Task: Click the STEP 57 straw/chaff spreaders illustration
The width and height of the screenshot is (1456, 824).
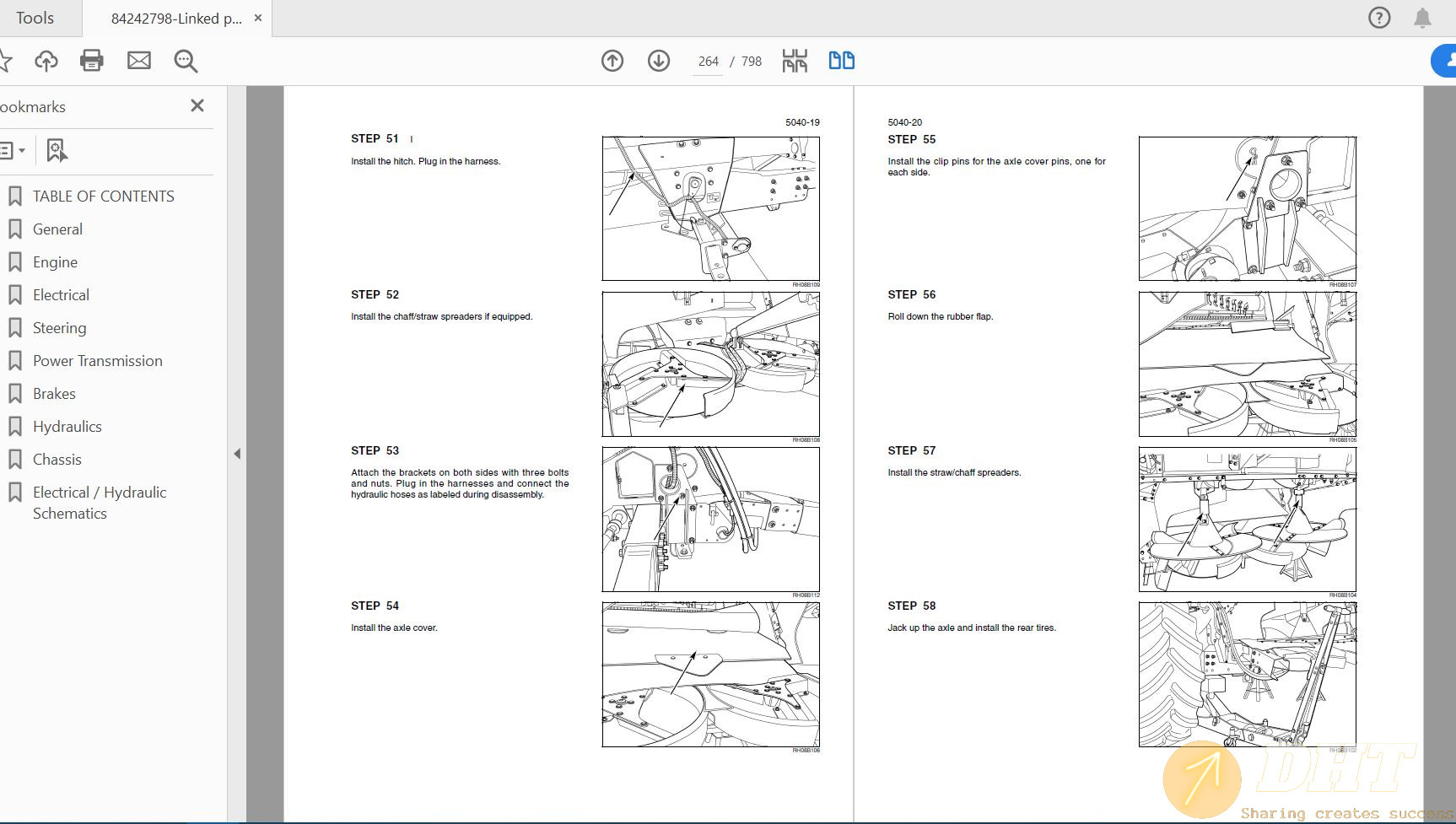Action: pos(1248,520)
